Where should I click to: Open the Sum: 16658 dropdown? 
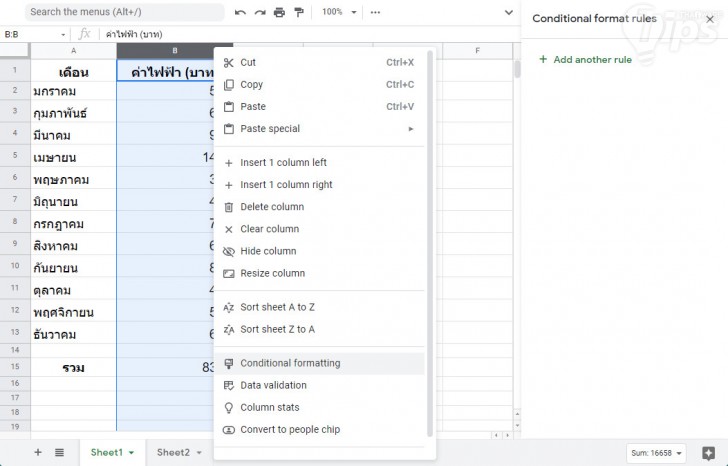tap(656, 453)
